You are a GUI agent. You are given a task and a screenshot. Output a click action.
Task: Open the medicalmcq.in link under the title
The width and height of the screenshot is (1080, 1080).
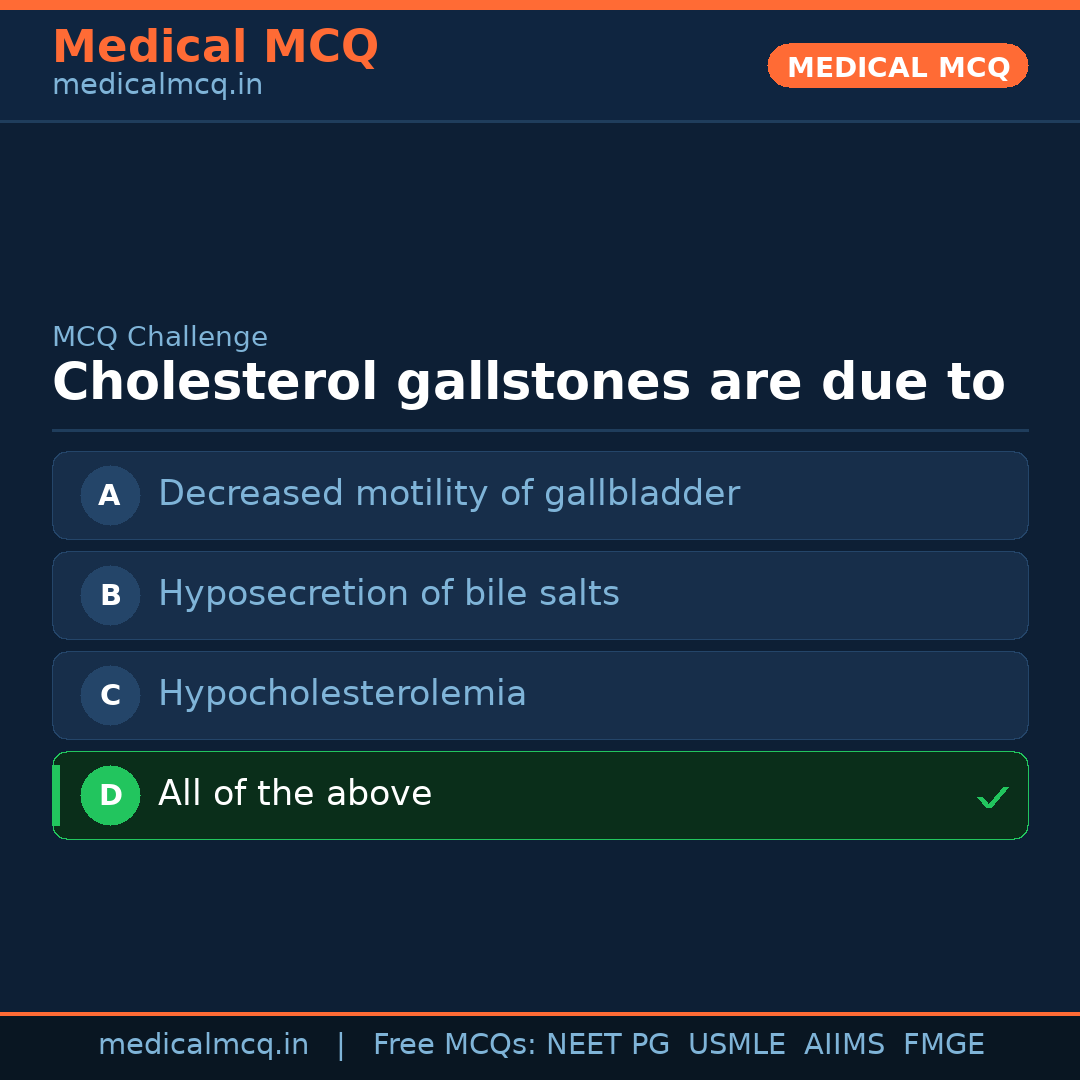point(157,85)
